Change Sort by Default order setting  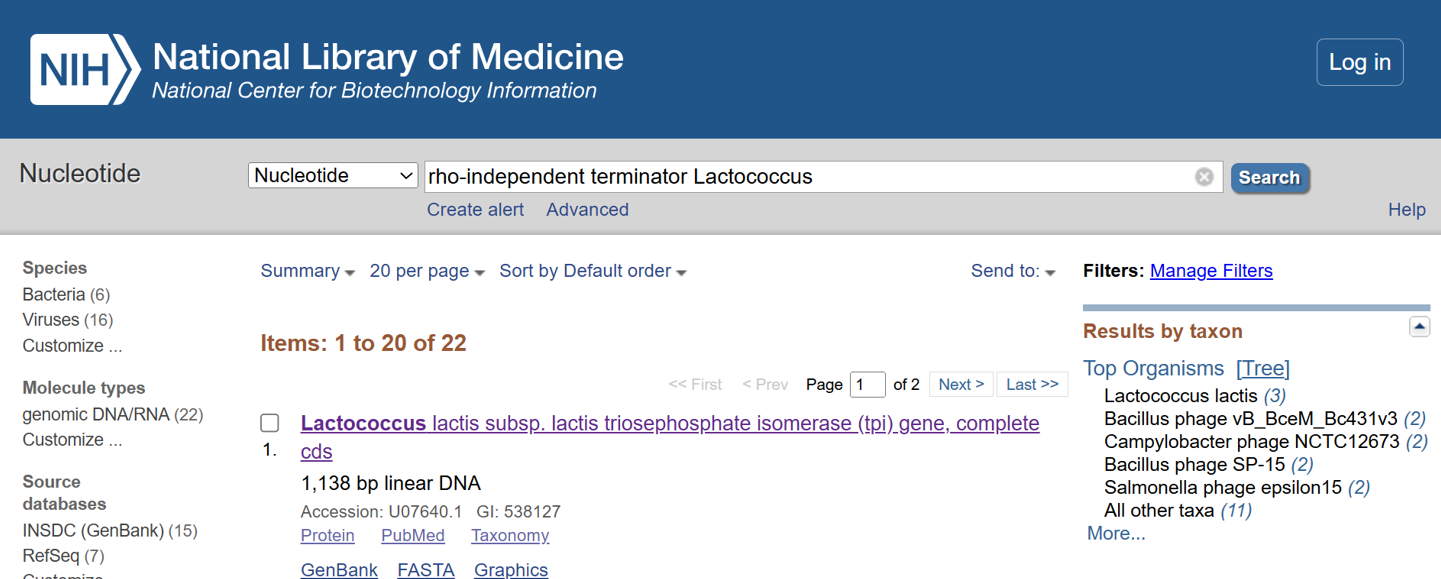pos(593,271)
